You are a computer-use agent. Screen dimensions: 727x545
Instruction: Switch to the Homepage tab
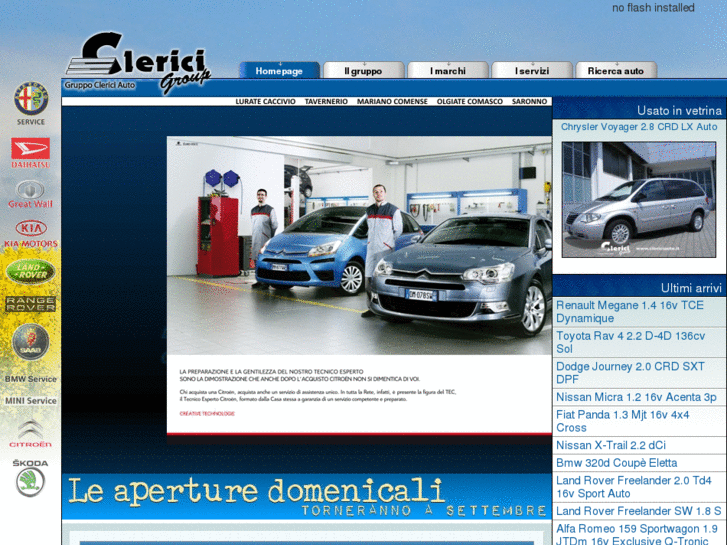point(279,71)
